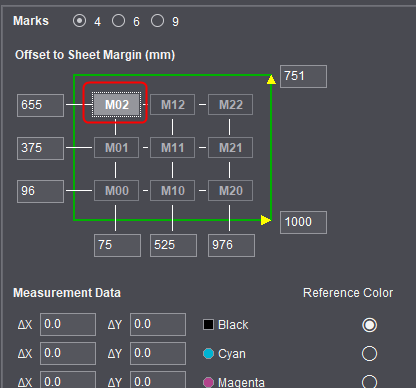This screenshot has width=416, height=388.
Task: Select the M11 center mark button
Action: [x=172, y=148]
